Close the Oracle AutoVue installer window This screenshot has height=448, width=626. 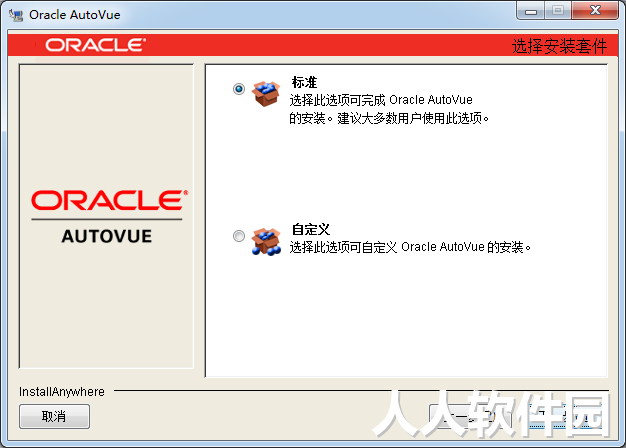coord(595,10)
